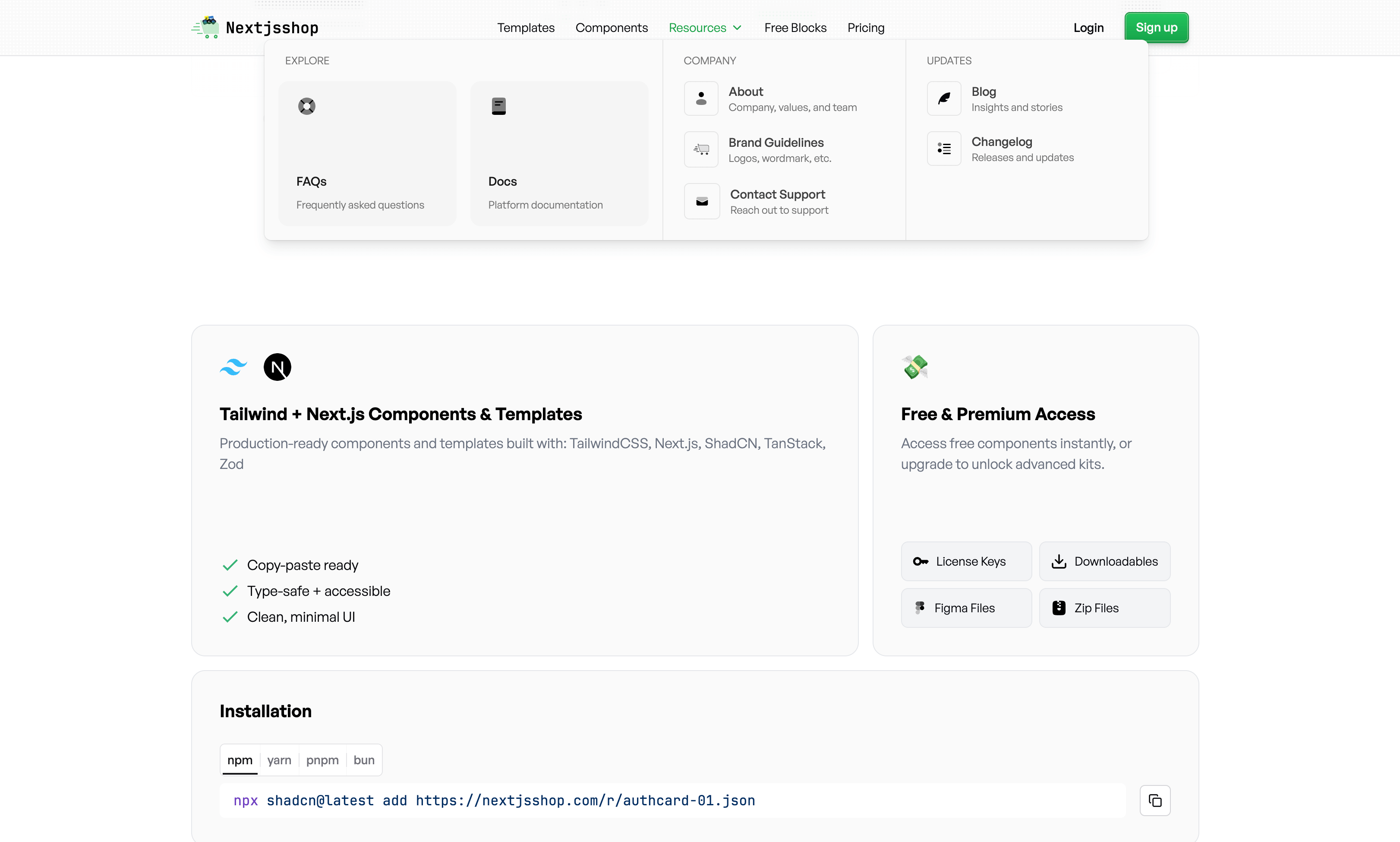Click the 'Clean, minimal UI' text

coord(301,617)
